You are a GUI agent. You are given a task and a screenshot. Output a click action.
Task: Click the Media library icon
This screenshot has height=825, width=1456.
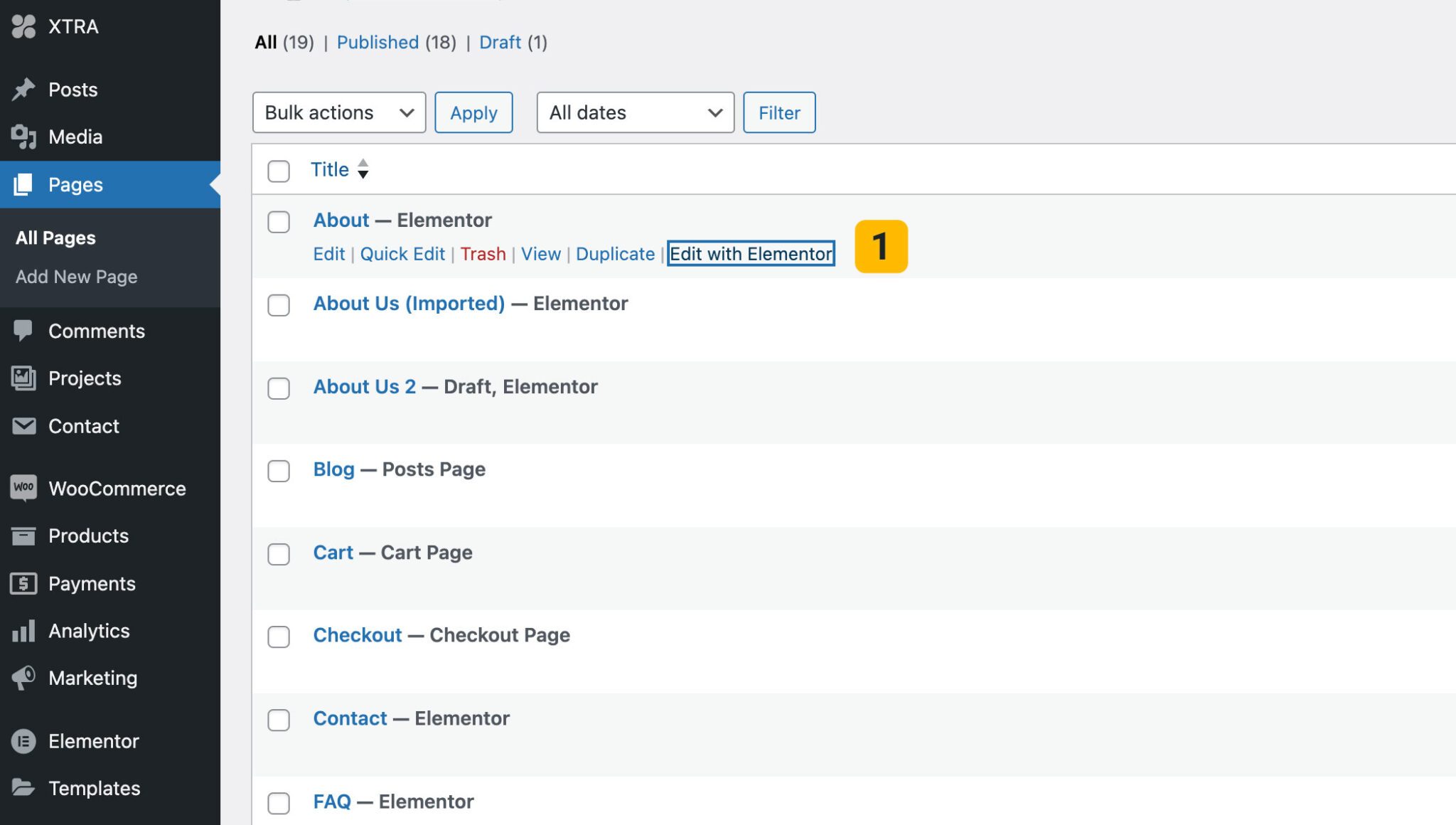(23, 137)
